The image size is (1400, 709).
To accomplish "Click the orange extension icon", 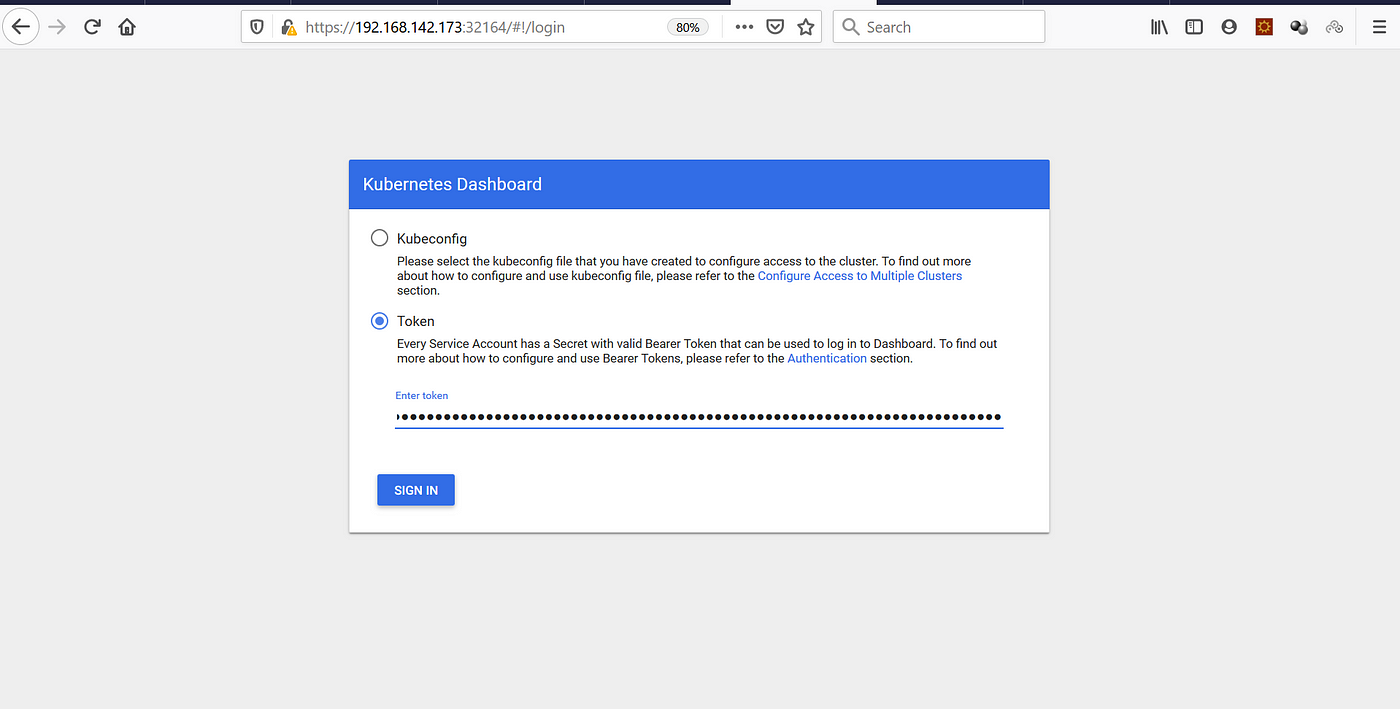I will coord(1264,27).
